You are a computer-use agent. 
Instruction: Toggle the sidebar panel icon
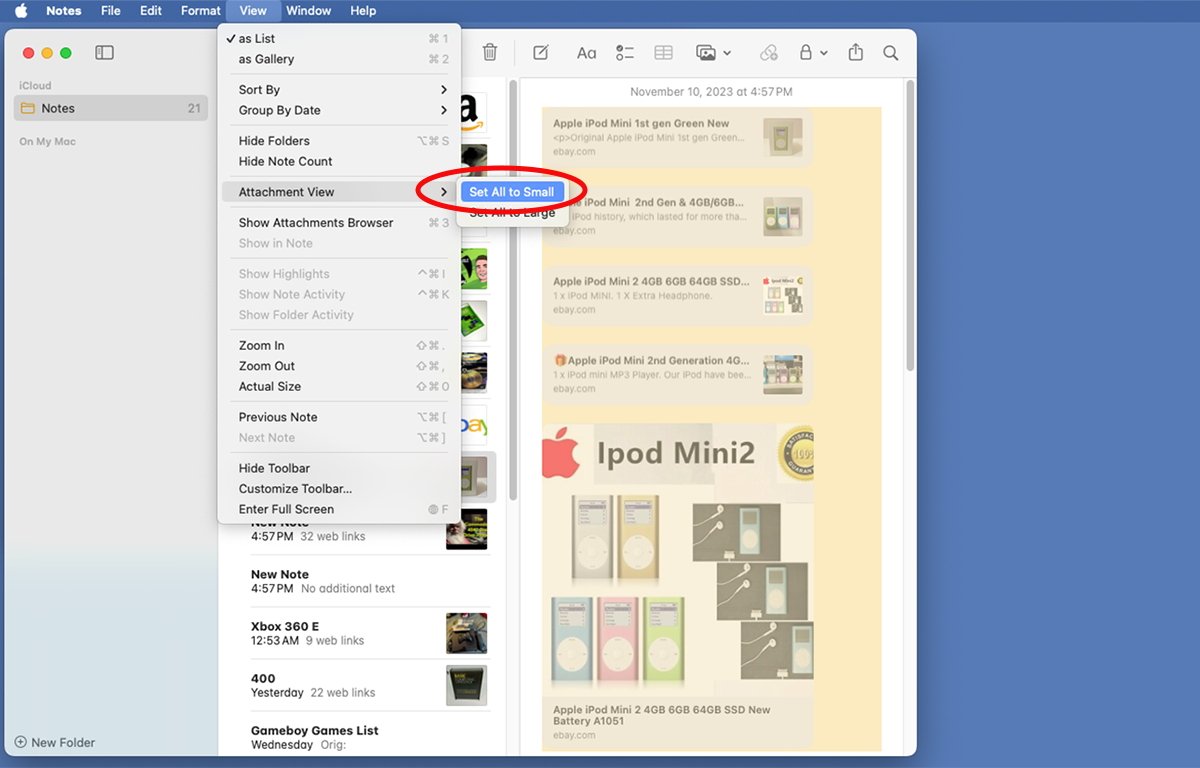click(x=104, y=53)
